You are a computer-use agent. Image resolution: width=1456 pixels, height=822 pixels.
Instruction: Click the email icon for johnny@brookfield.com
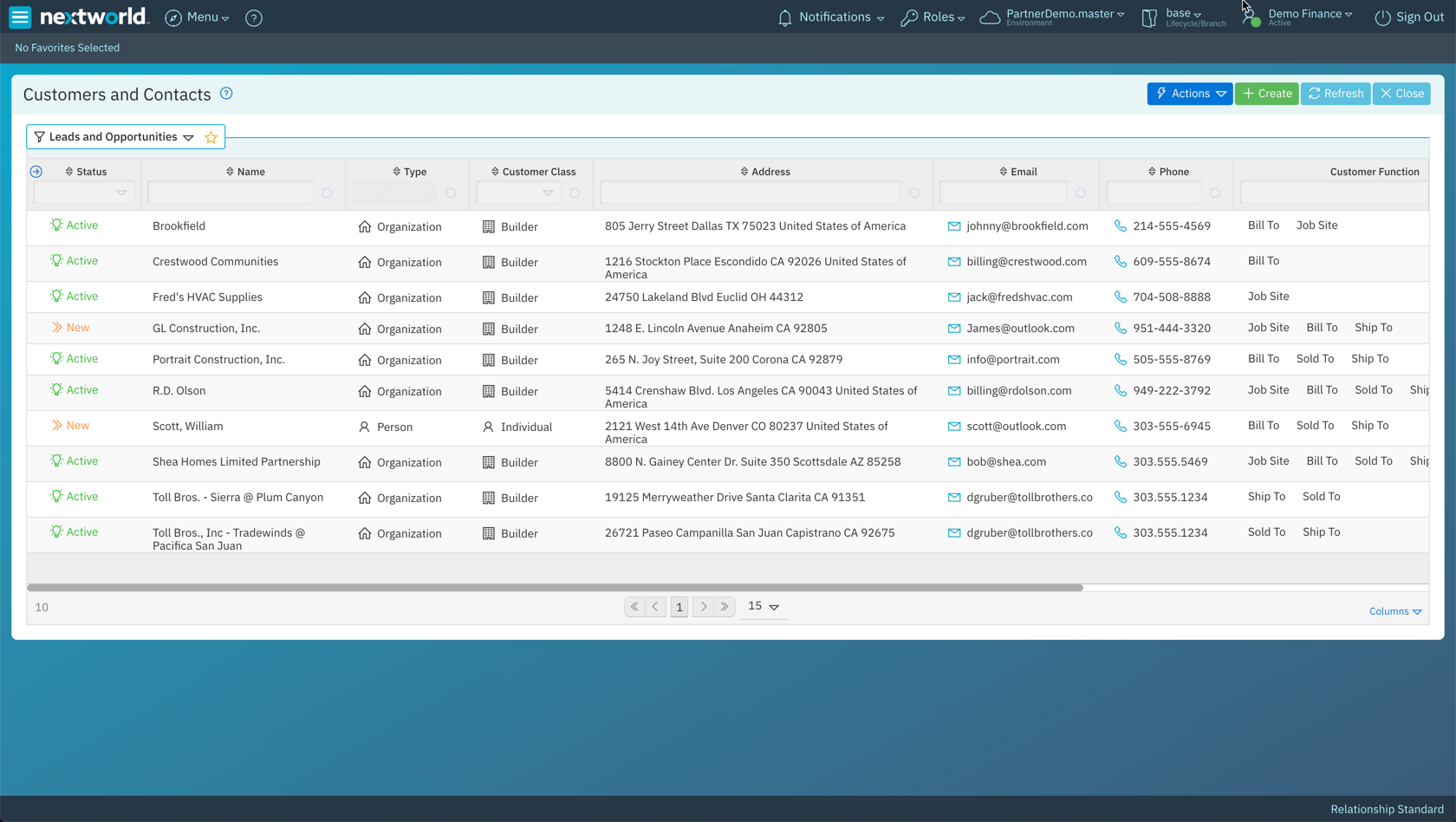pyautogui.click(x=953, y=225)
